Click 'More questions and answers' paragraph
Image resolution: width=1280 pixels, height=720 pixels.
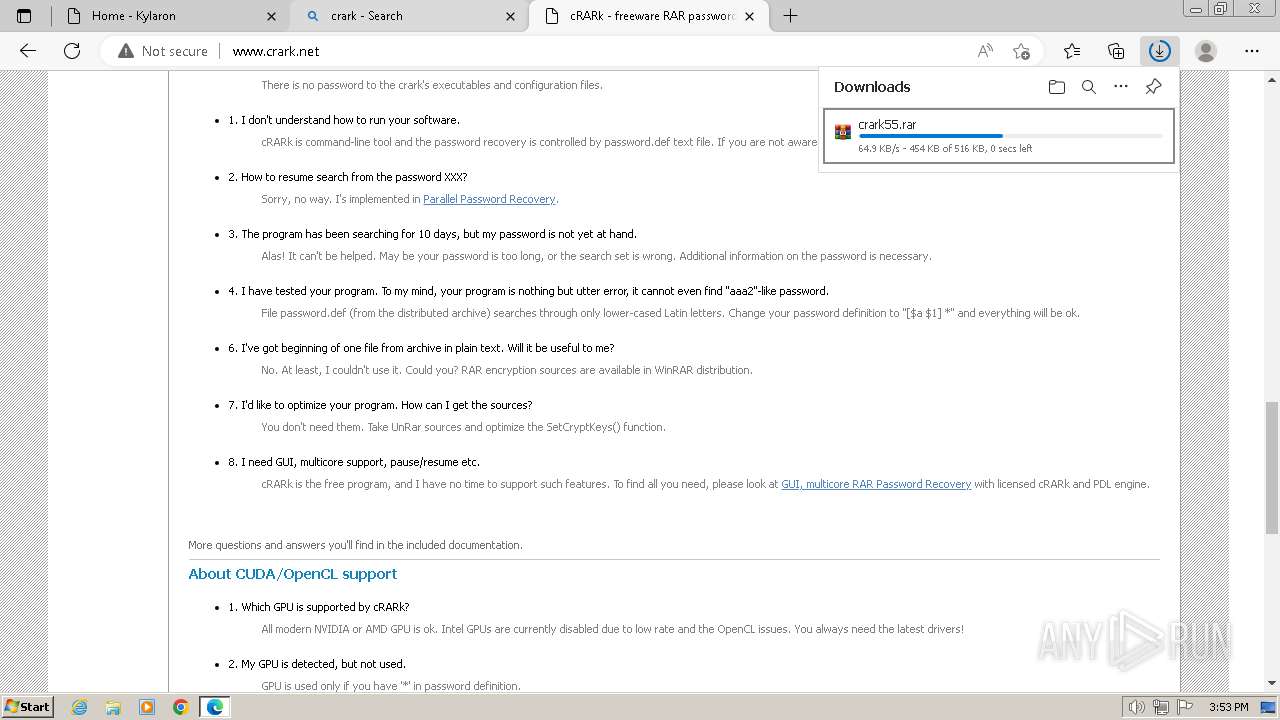[355, 545]
